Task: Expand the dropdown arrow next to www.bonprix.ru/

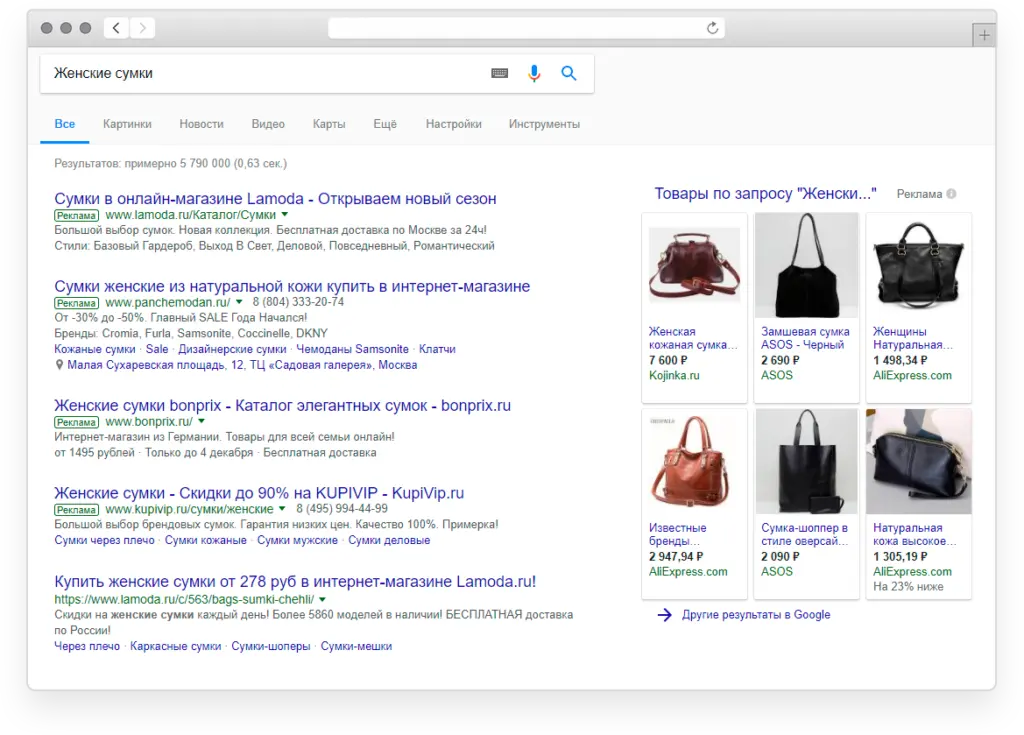Action: coord(201,421)
